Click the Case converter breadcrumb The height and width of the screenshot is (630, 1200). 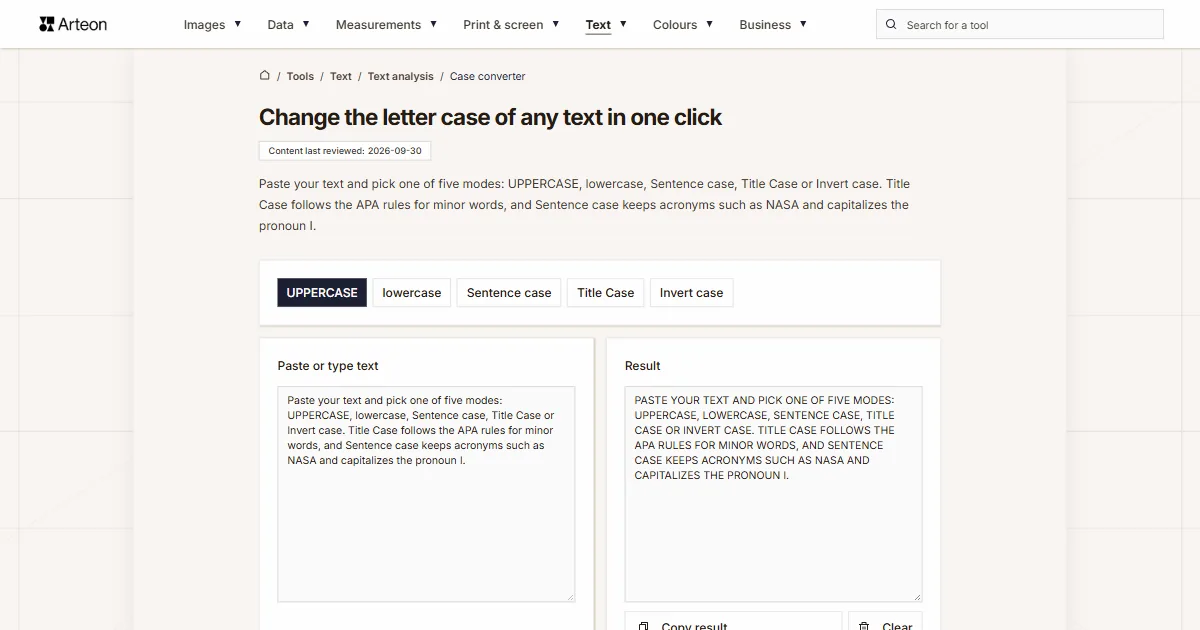pos(487,76)
